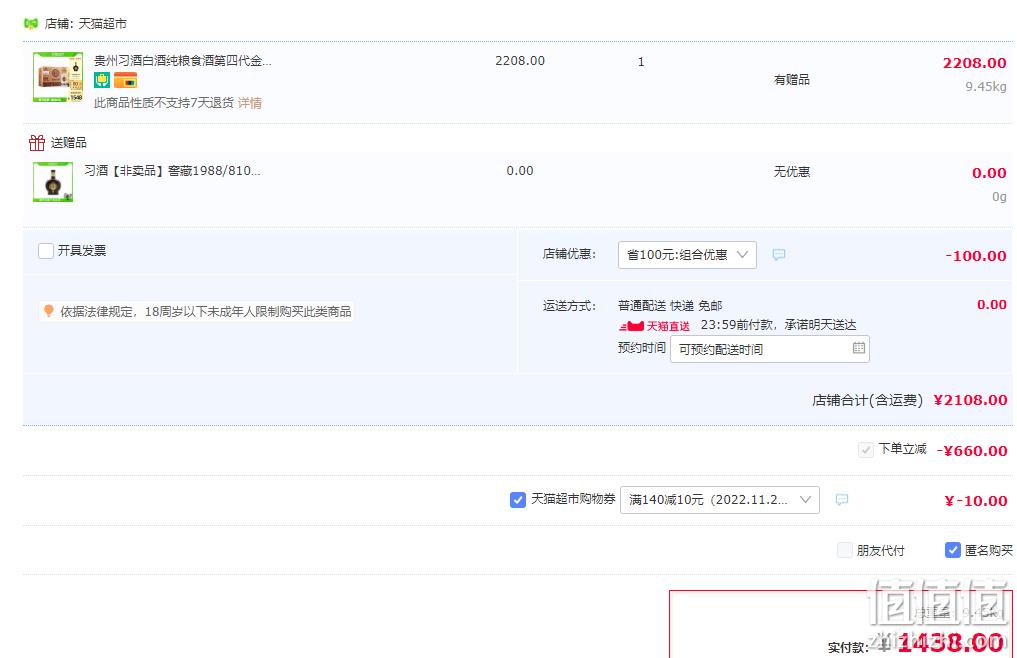This screenshot has width=1017, height=658.
Task: Open the Xijiu liquor product thumbnail
Action: (58, 77)
